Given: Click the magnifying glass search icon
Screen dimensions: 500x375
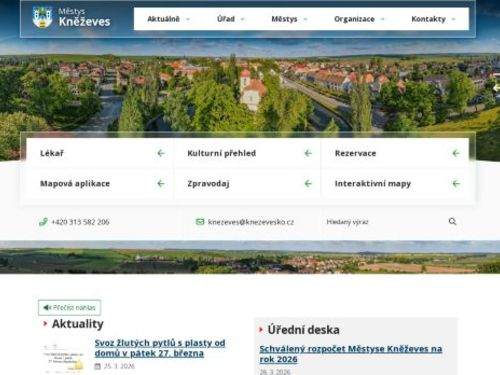Looking at the screenshot, I should click(452, 221).
